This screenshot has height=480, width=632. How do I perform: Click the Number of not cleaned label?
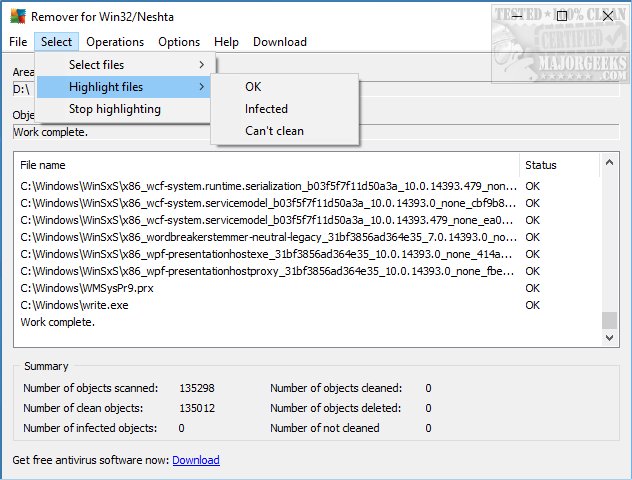click(x=325, y=428)
